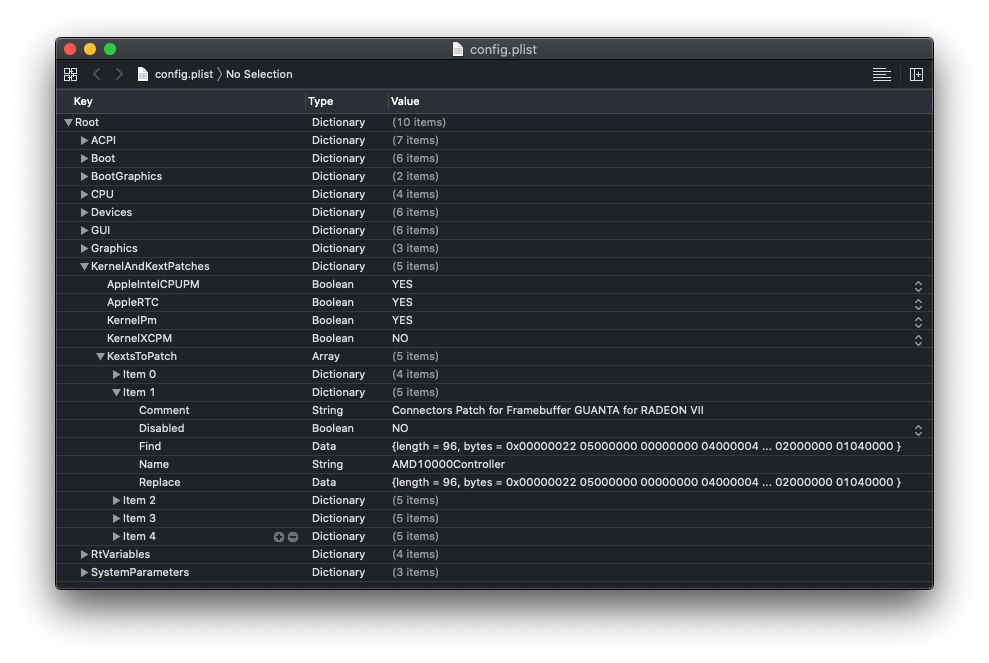The width and height of the screenshot is (989, 663).
Task: Open the related items grid menu
Action: coord(70,74)
